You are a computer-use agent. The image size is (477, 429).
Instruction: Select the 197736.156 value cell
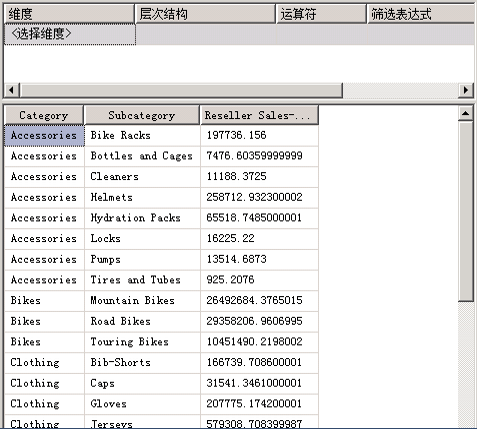pos(259,136)
